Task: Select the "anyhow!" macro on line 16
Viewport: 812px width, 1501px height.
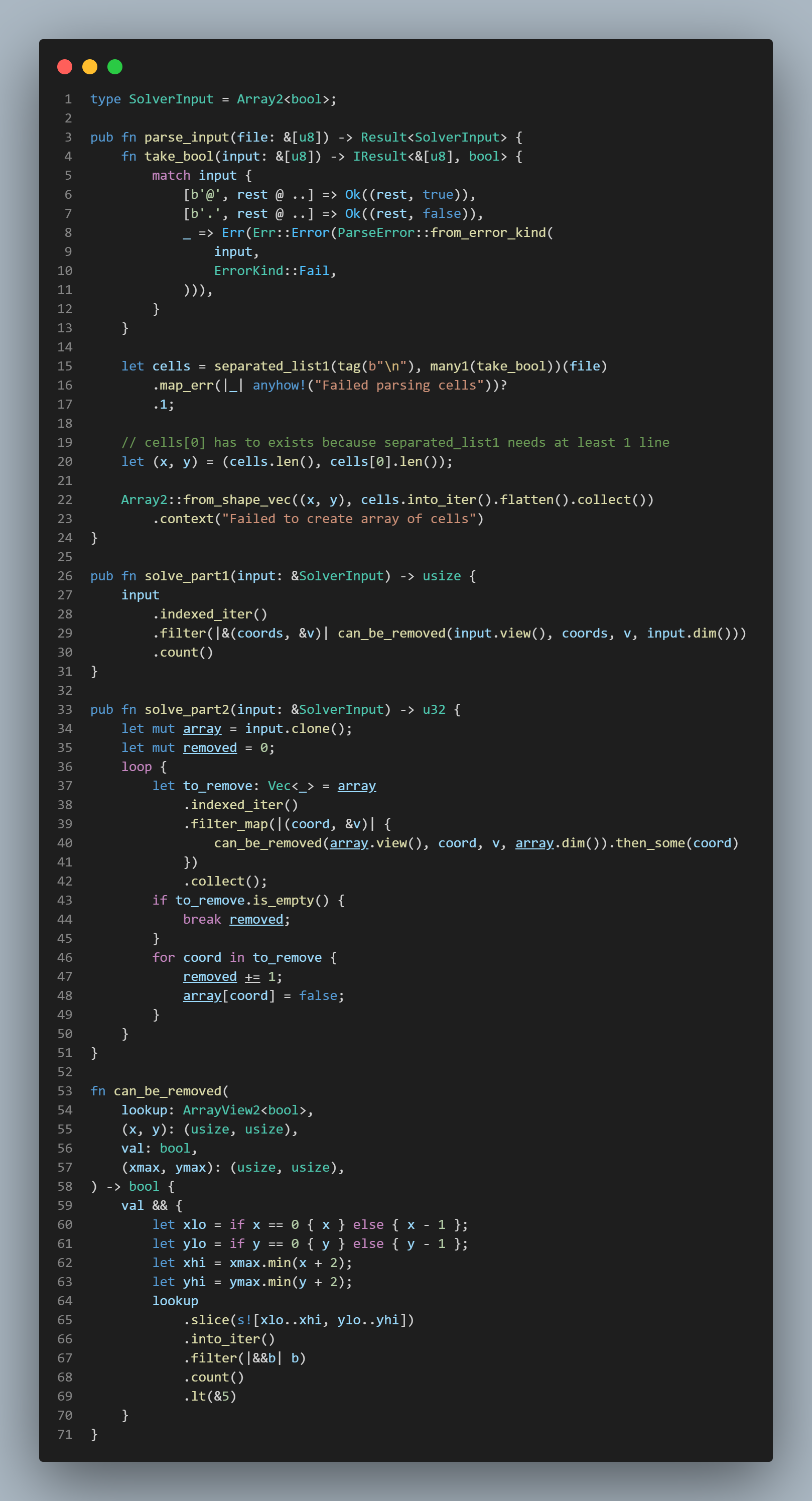Action: tap(280, 385)
